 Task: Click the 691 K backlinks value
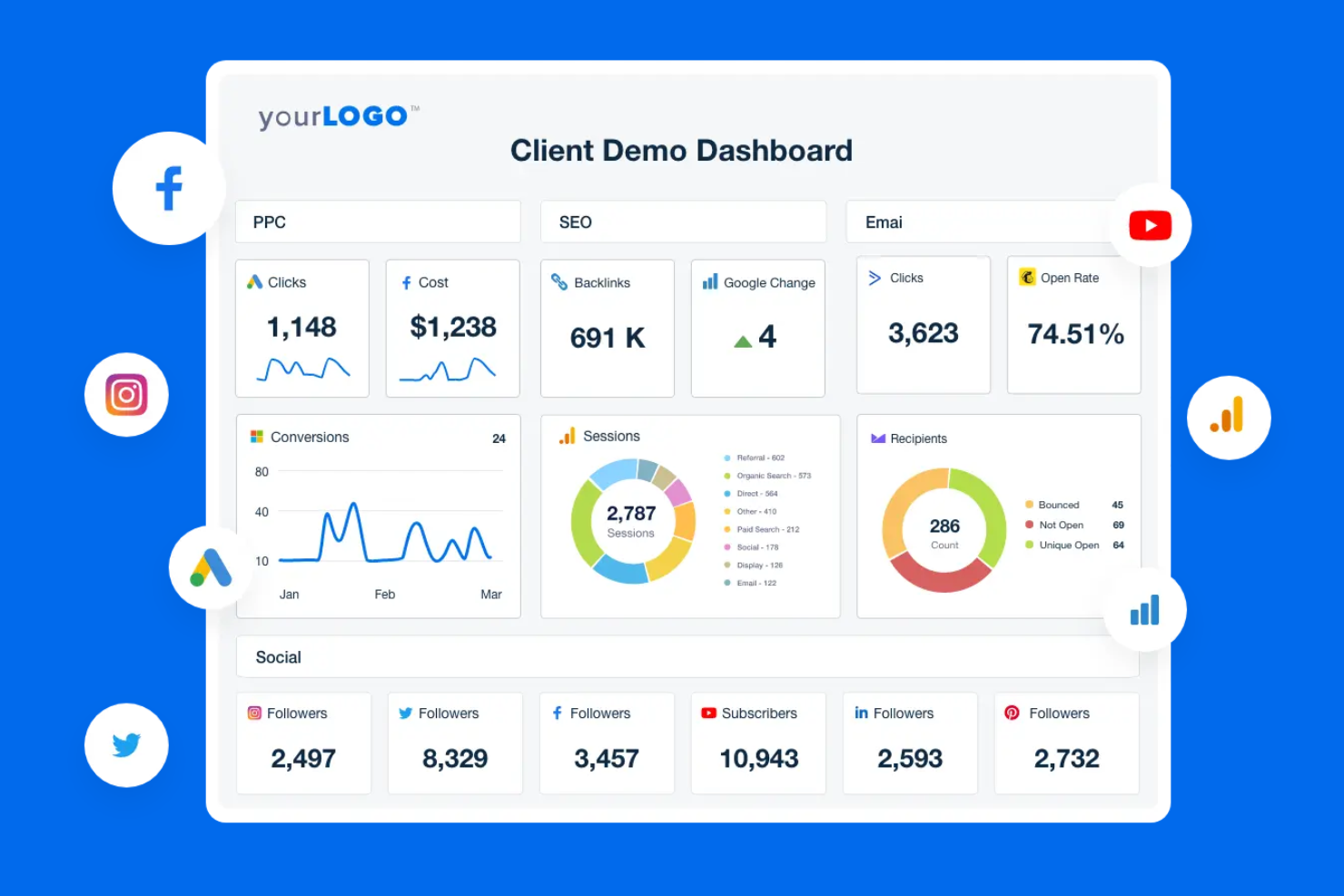608,338
